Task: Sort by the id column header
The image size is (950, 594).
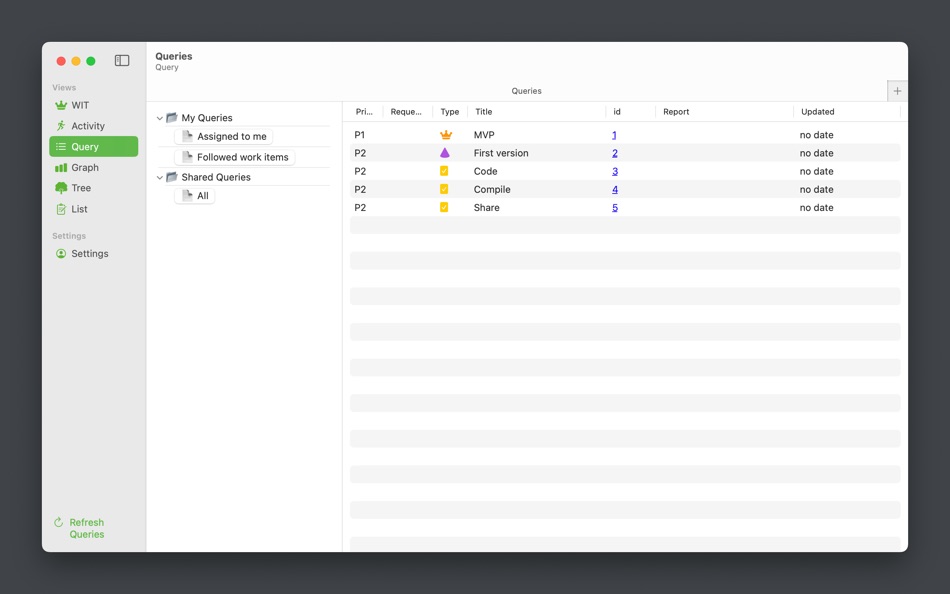Action: click(x=617, y=112)
